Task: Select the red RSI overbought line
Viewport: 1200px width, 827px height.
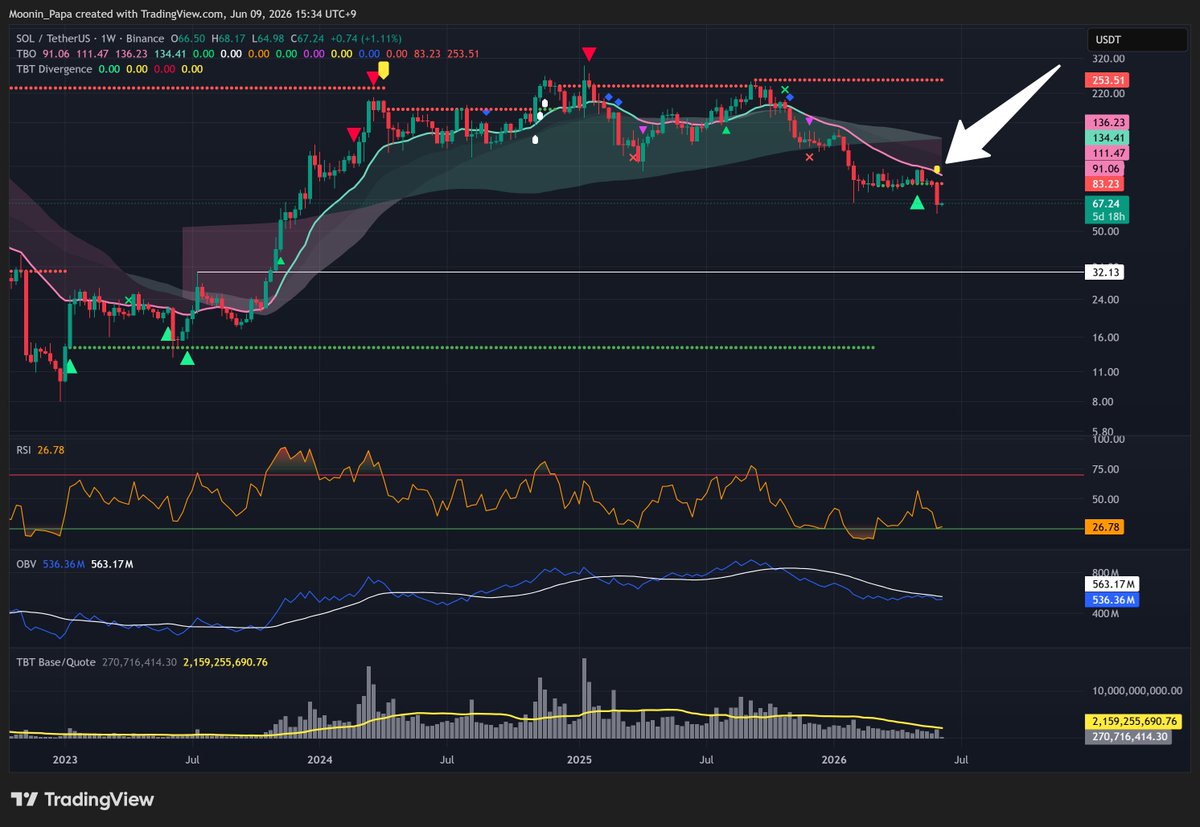Action: tap(545, 474)
